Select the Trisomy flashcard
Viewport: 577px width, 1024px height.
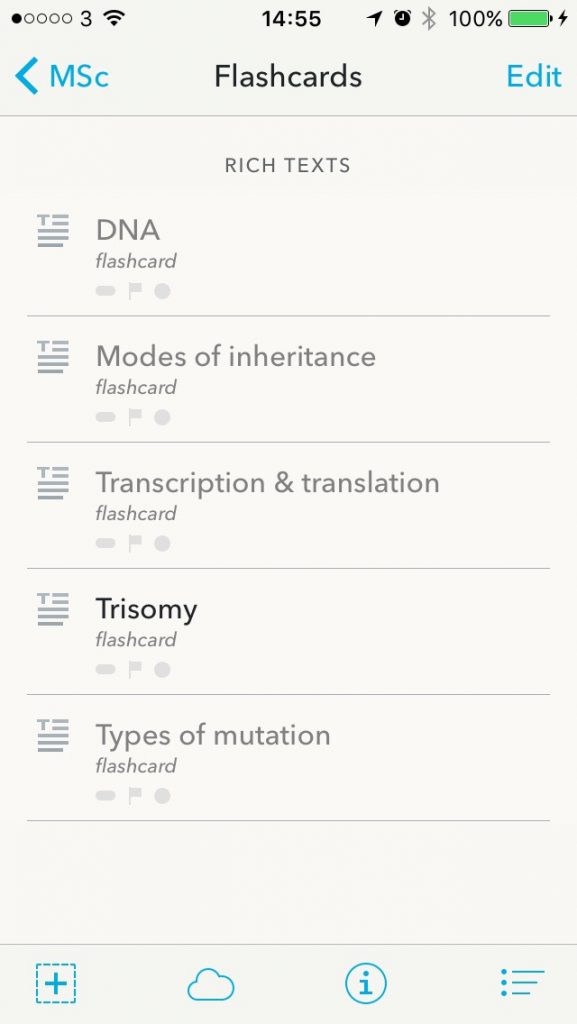[288, 632]
